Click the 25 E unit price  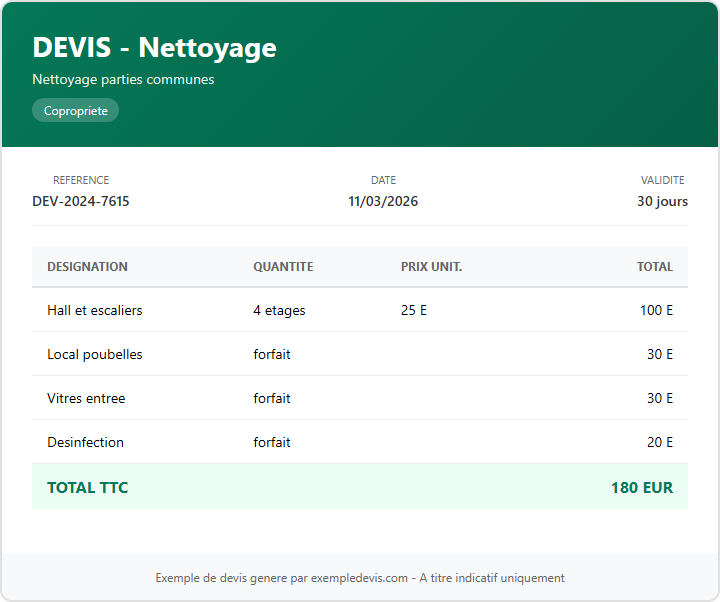[x=414, y=310]
